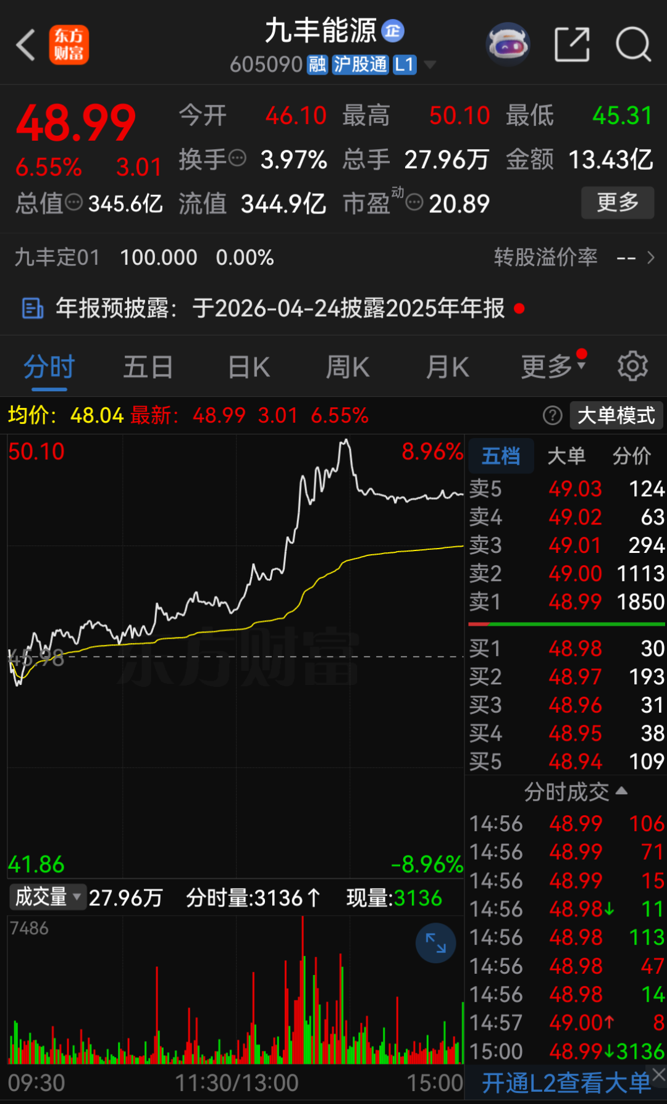
Task: Expand the chart with fullscreen icon
Action: 436,944
